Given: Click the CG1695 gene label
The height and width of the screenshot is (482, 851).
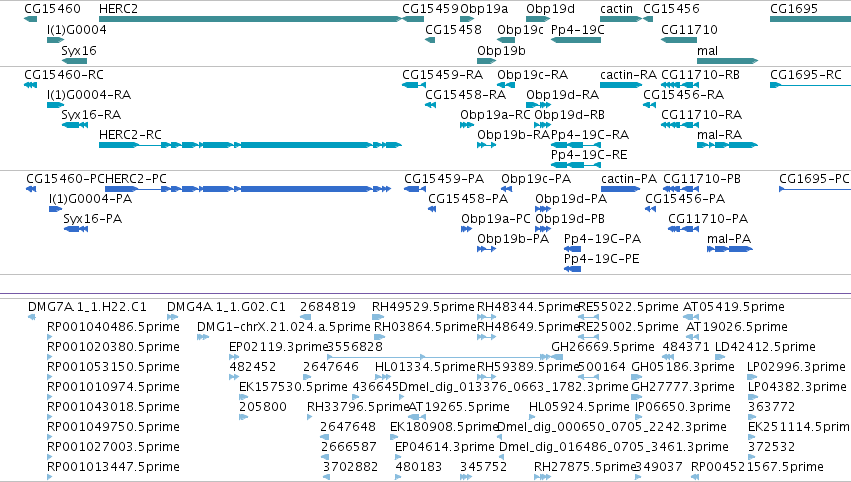Looking at the screenshot, I should [794, 9].
